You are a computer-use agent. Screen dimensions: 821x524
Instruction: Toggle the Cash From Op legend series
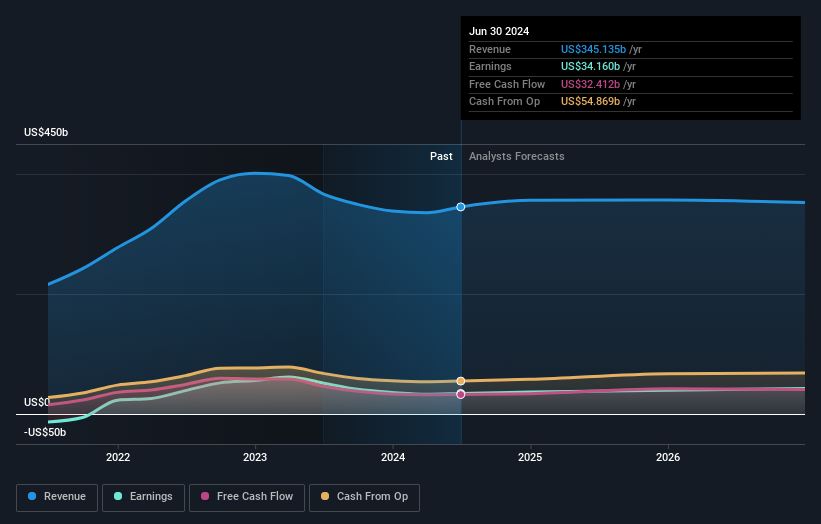tap(364, 497)
